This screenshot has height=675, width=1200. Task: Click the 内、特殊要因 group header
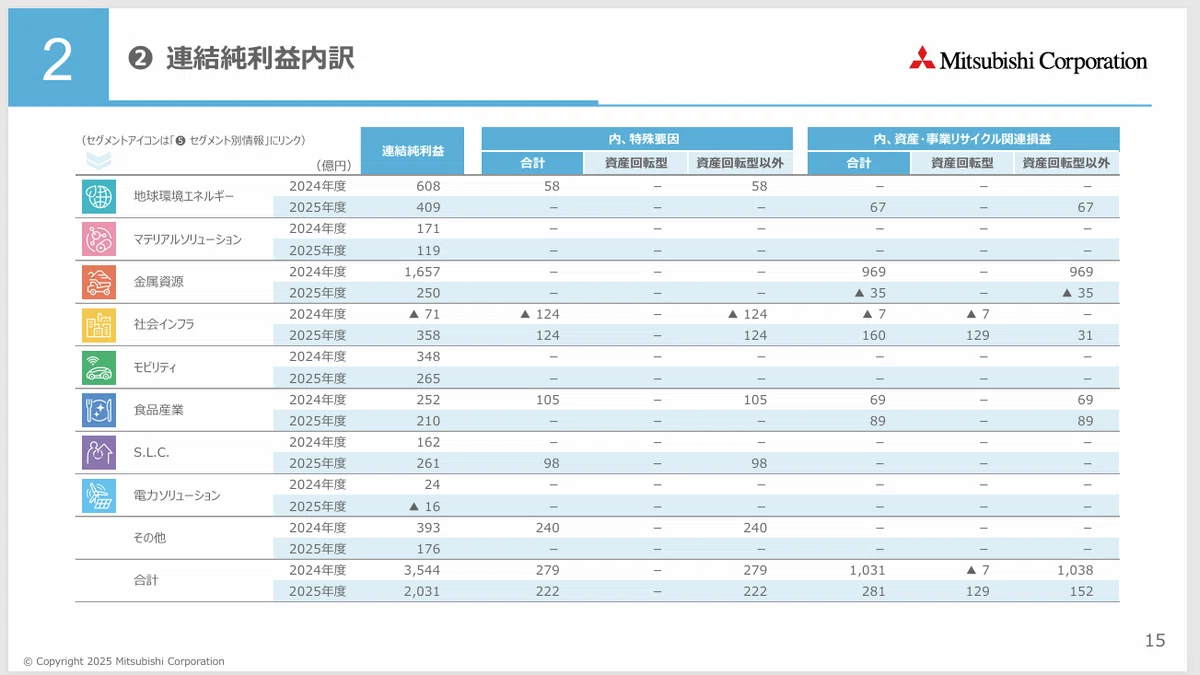click(x=637, y=139)
